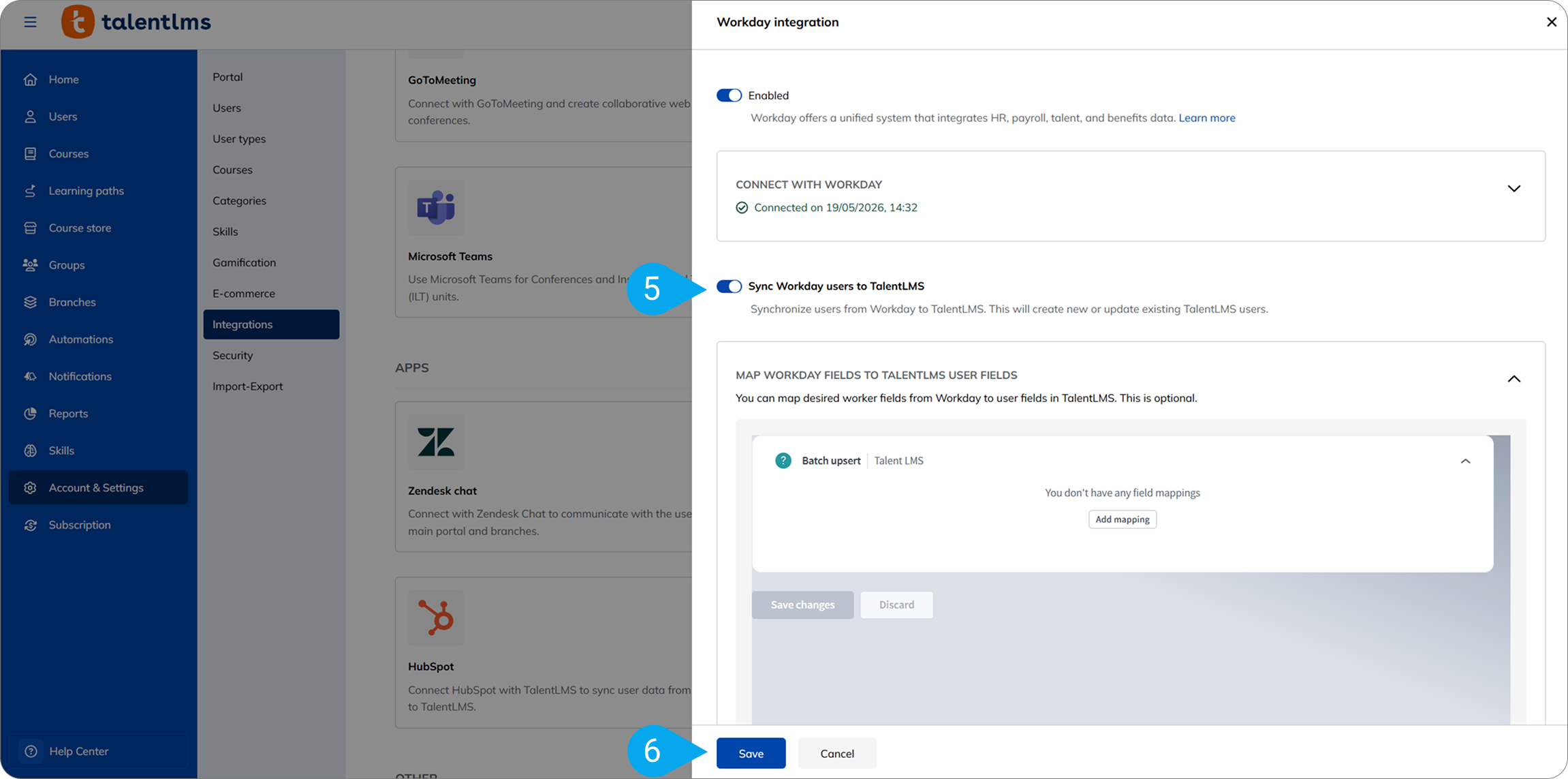
Task: Click the Subscription icon
Action: point(30,525)
